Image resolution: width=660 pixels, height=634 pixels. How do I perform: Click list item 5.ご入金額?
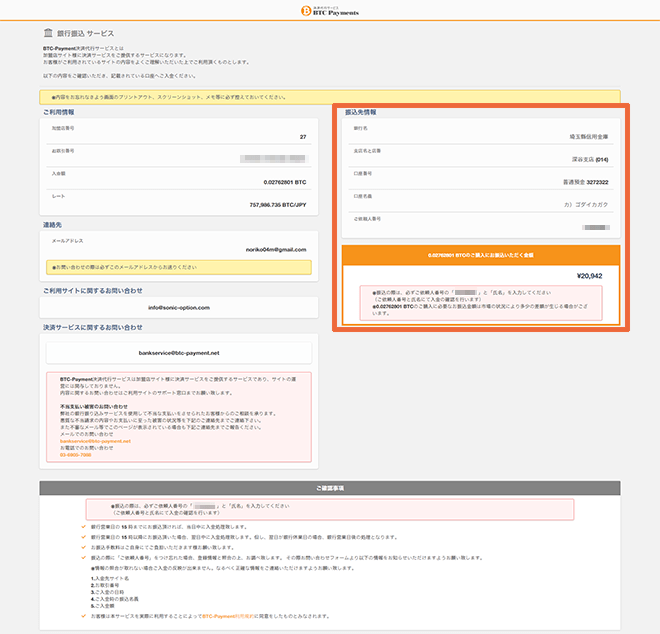click(103, 606)
